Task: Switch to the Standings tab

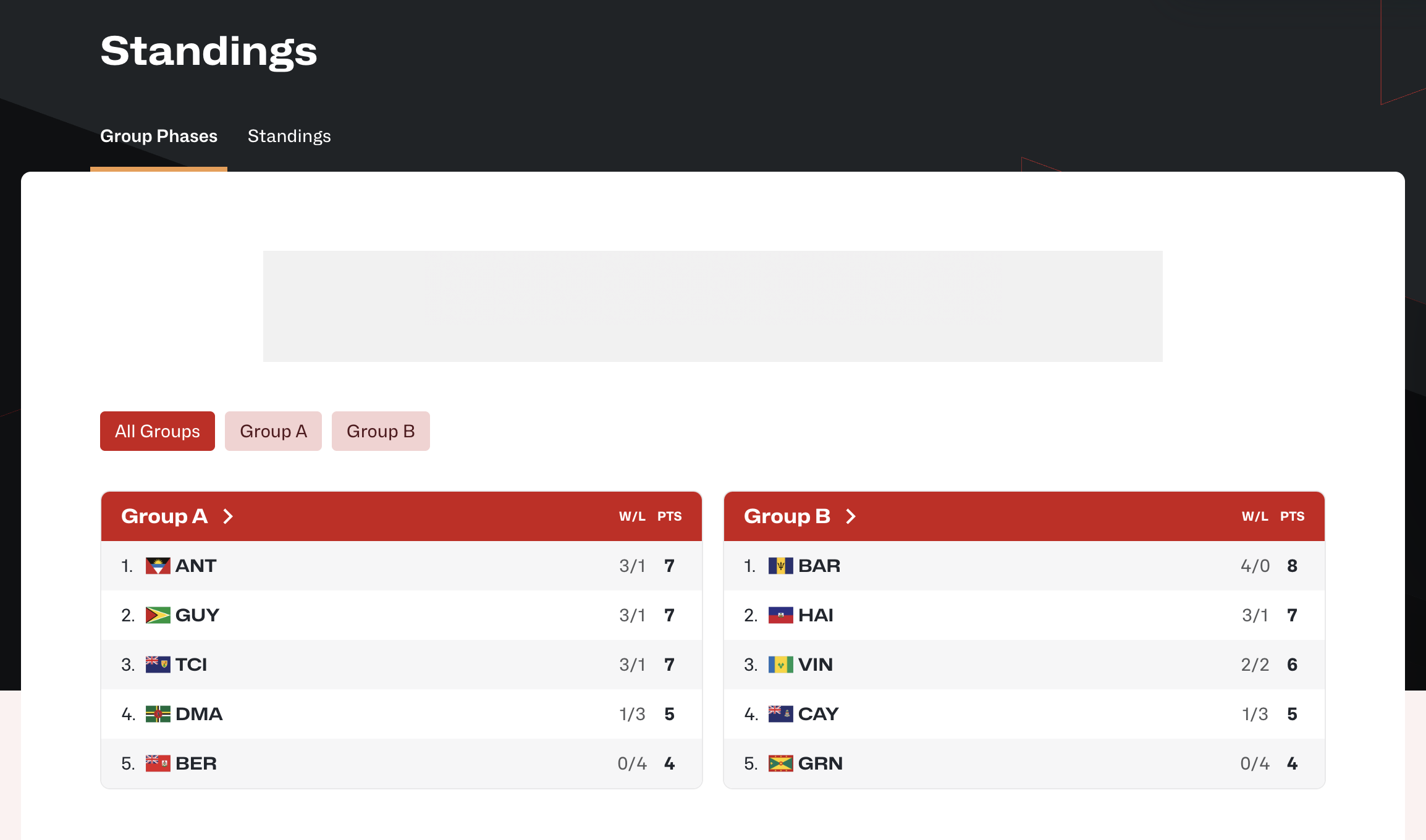Action: [289, 136]
